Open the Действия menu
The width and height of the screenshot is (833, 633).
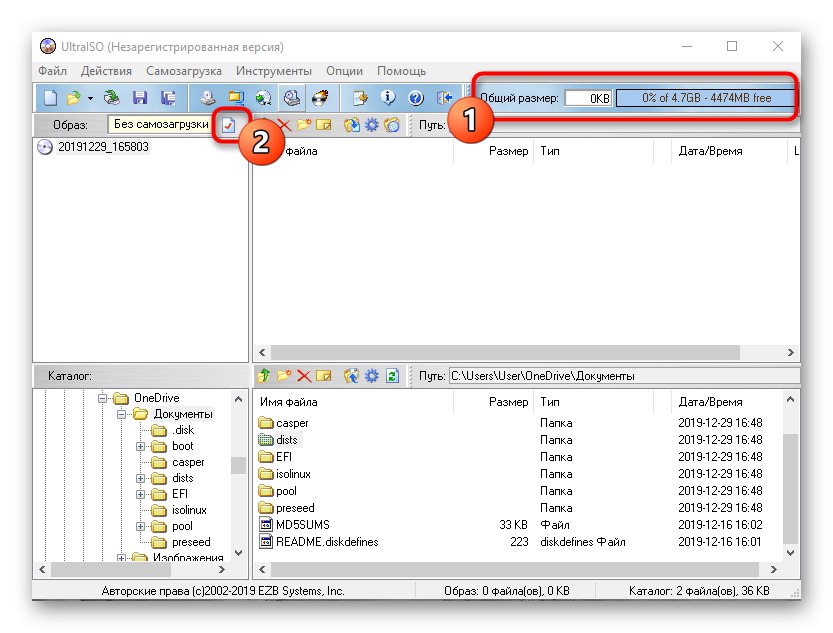click(x=106, y=71)
